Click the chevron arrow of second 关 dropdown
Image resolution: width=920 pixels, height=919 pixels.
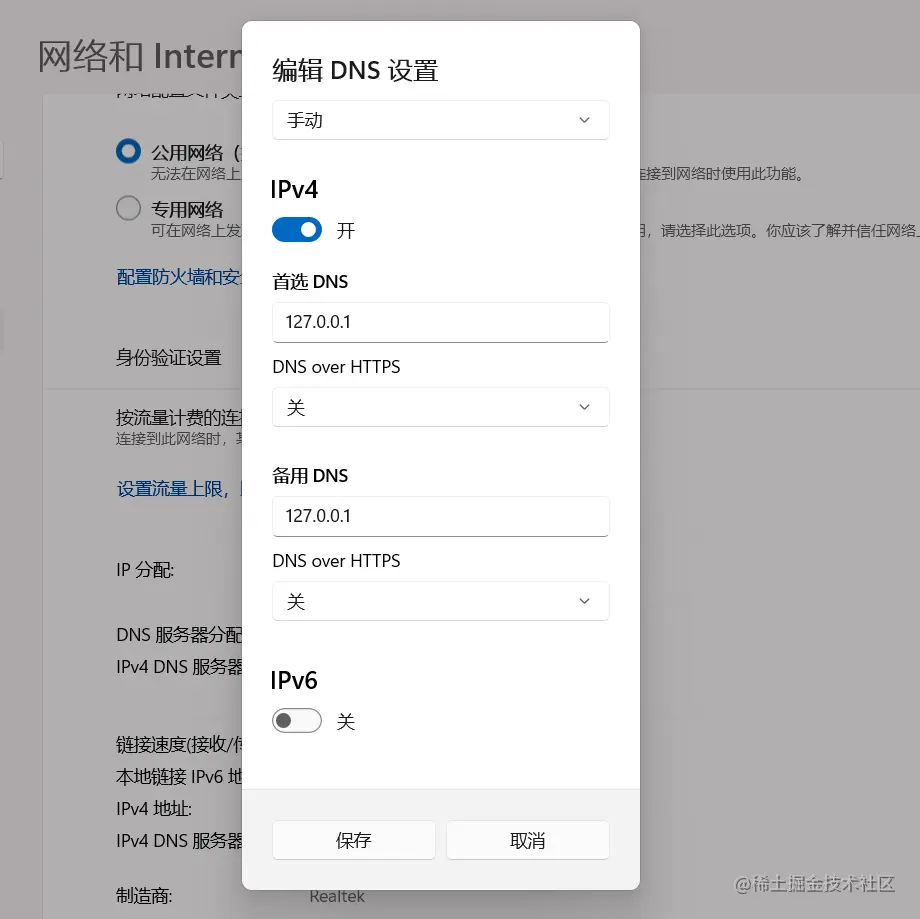584,601
